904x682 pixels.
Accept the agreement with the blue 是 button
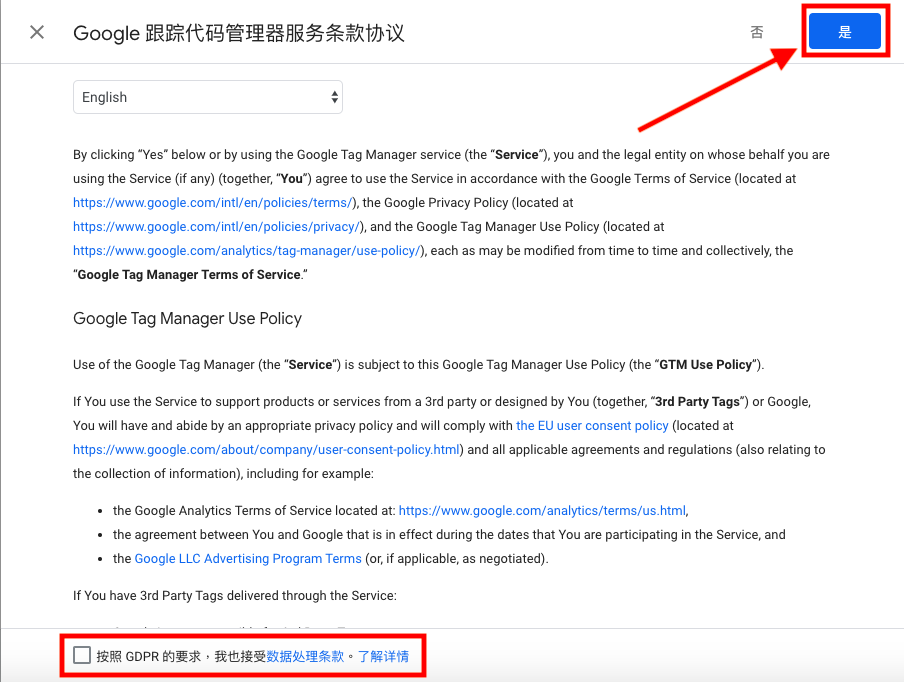pyautogui.click(x=845, y=32)
